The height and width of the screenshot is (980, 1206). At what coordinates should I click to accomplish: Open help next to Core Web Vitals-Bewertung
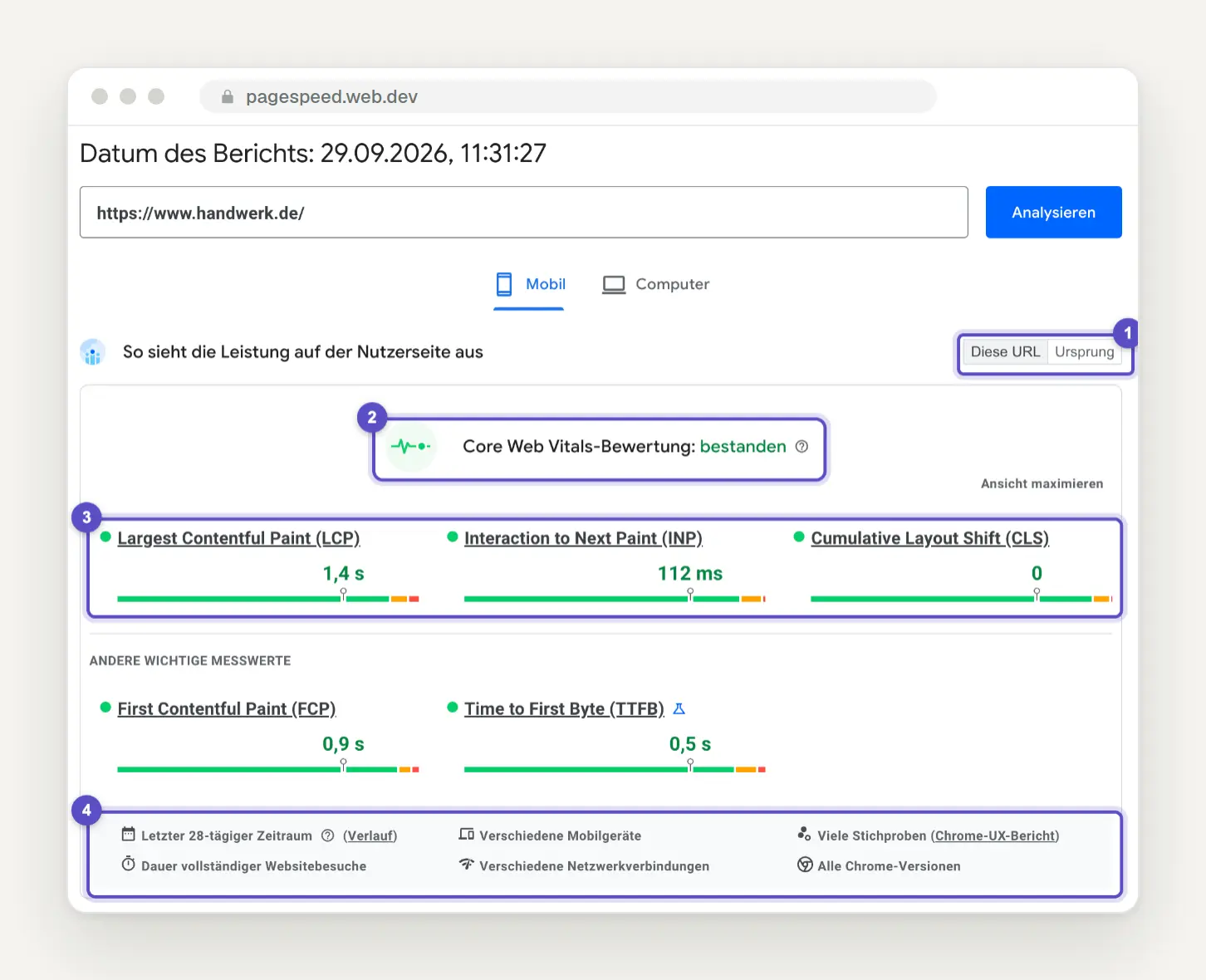(x=802, y=447)
